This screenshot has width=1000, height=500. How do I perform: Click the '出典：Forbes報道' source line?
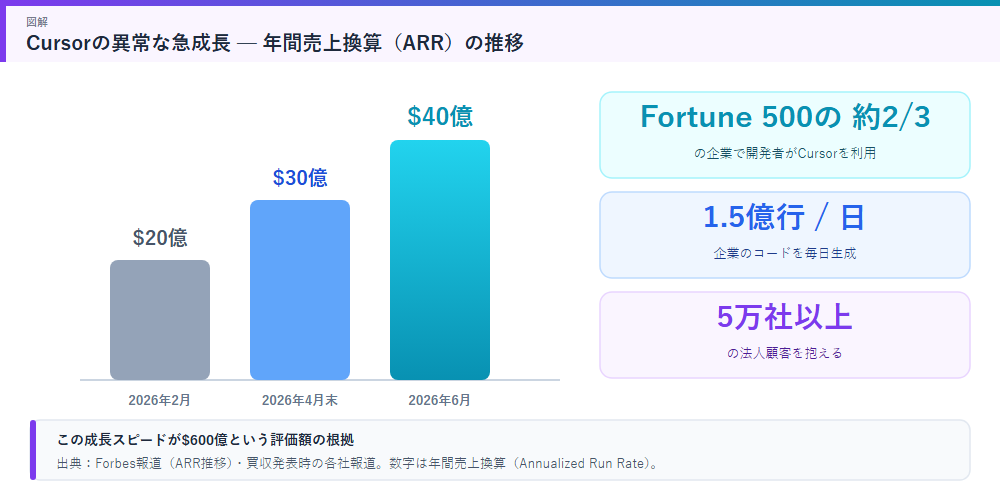(357, 464)
